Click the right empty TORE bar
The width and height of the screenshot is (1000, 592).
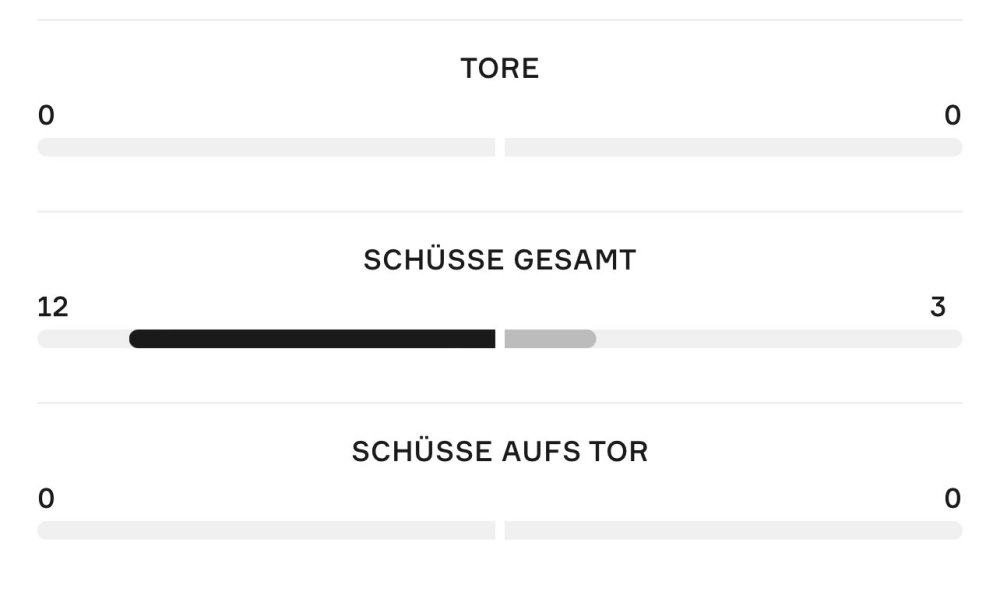[733, 148]
